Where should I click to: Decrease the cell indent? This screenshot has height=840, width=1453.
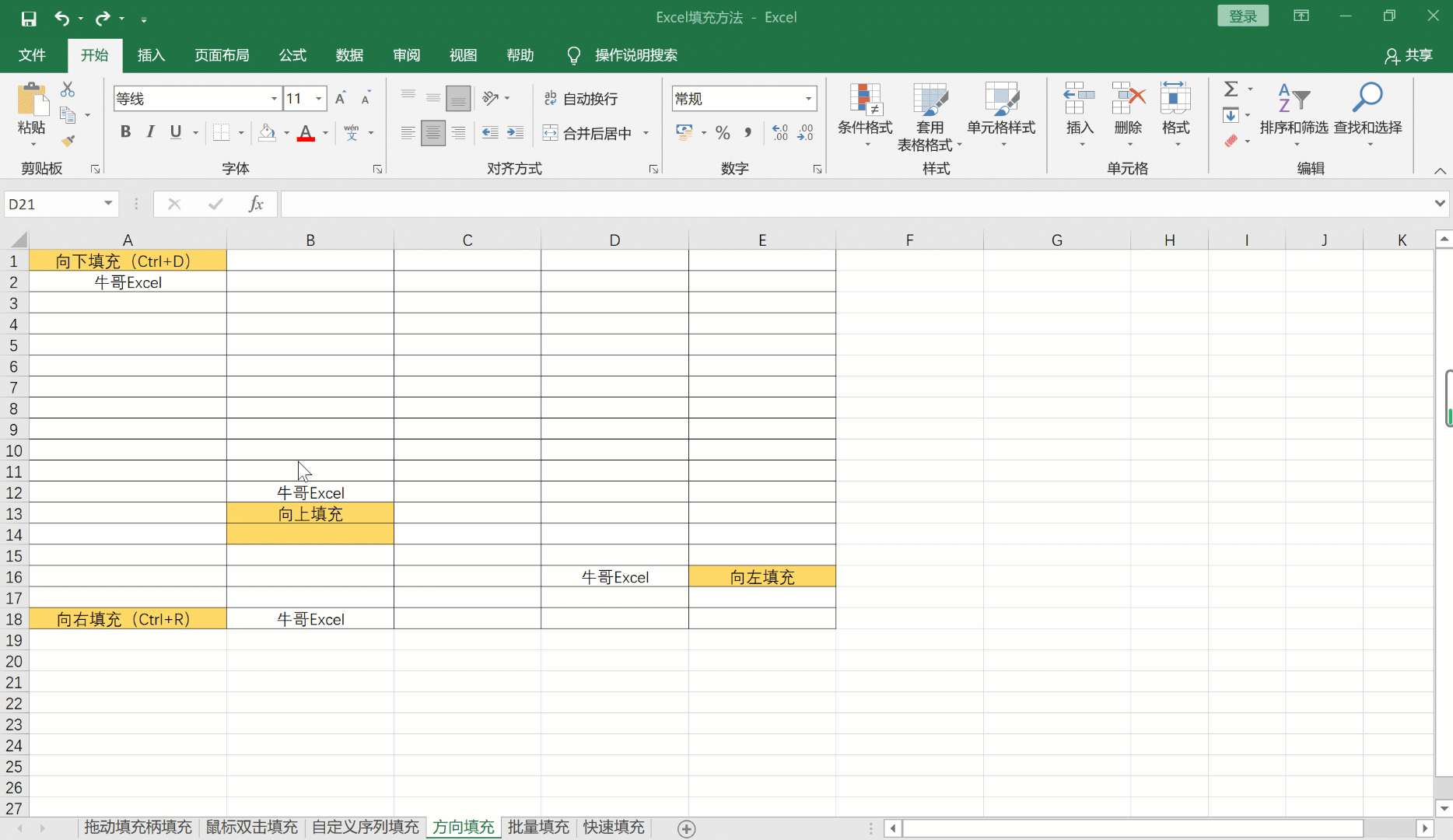coord(490,133)
